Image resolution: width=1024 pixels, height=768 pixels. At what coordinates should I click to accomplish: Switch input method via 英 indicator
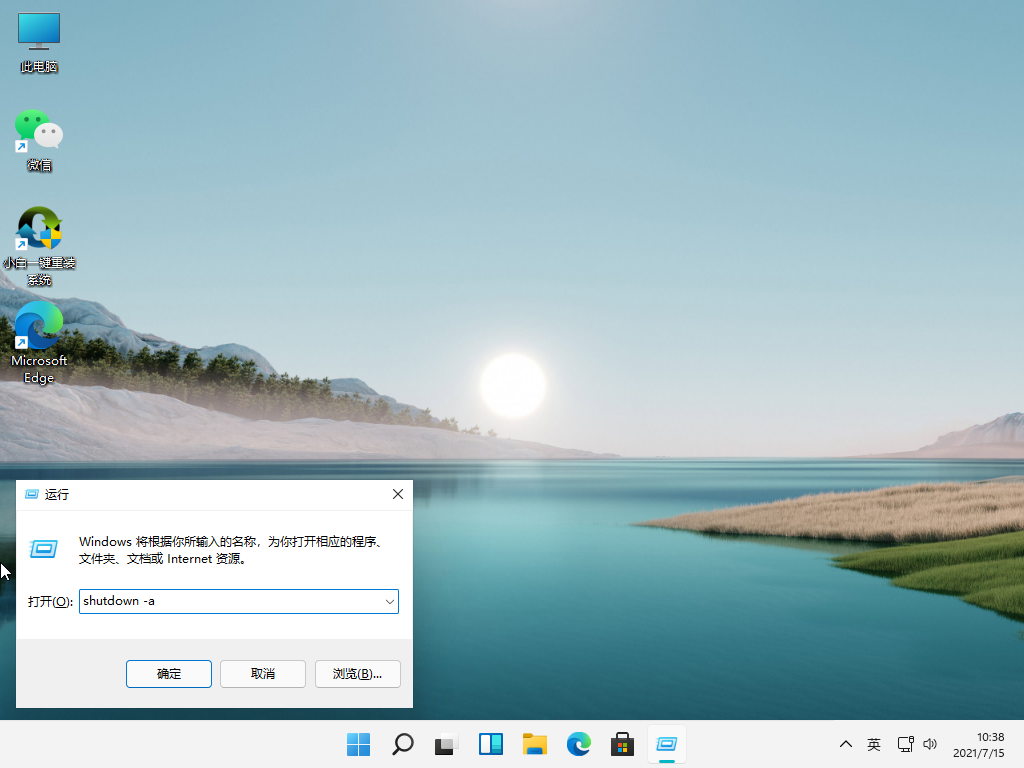point(874,744)
